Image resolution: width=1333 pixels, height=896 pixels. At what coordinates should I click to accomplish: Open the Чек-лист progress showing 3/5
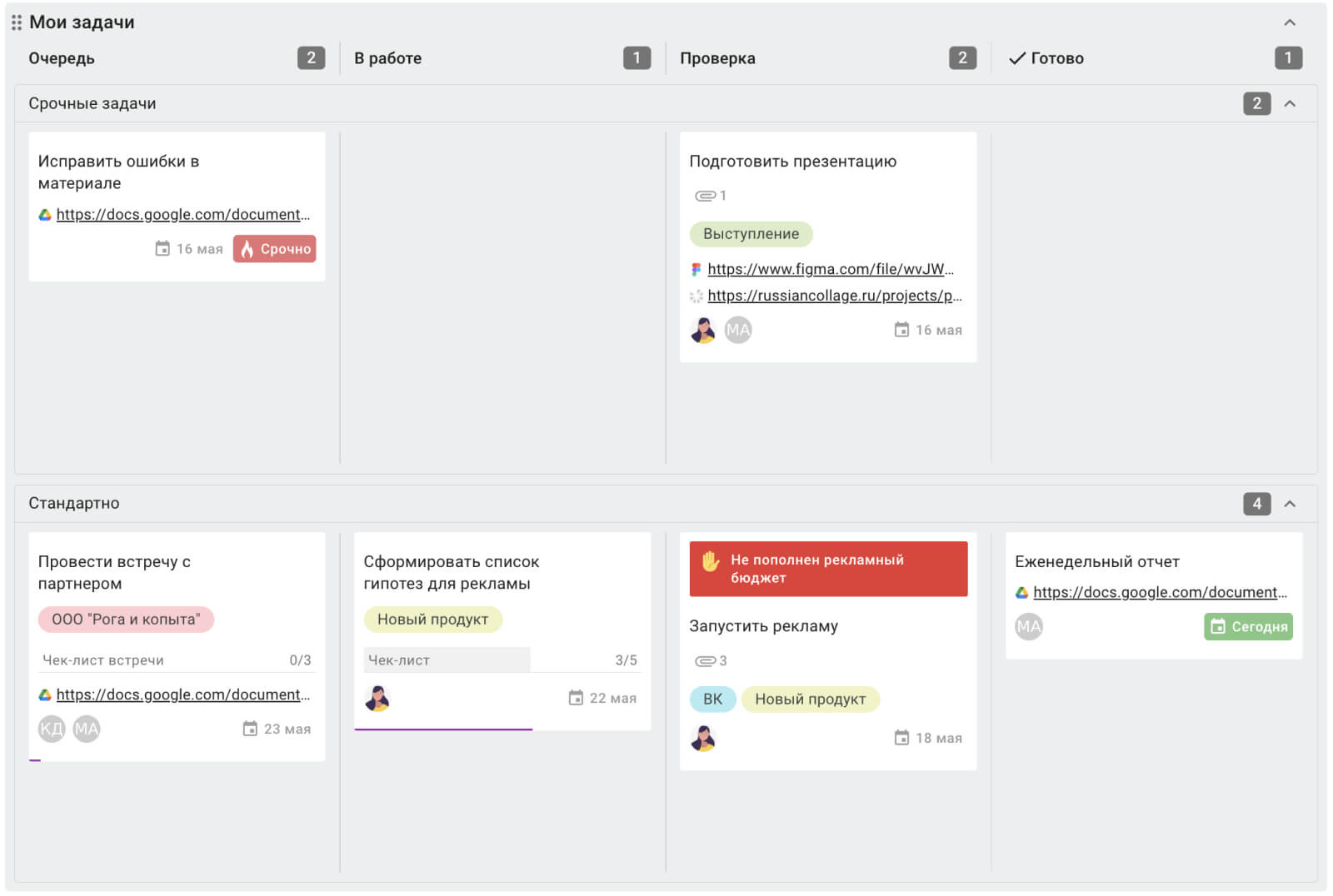tap(502, 660)
